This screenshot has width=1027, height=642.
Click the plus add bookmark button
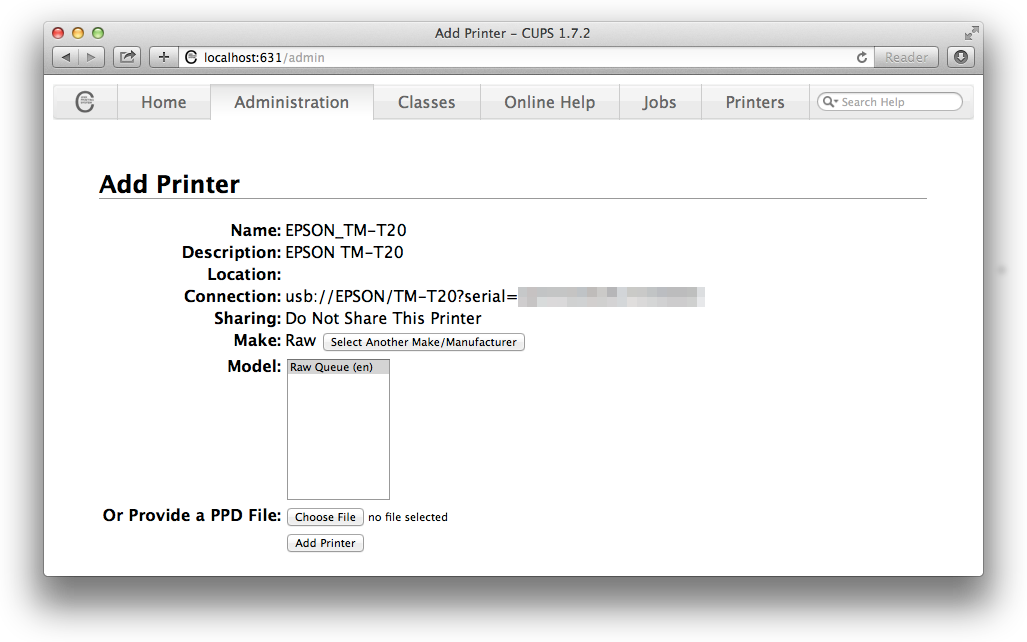tap(164, 57)
